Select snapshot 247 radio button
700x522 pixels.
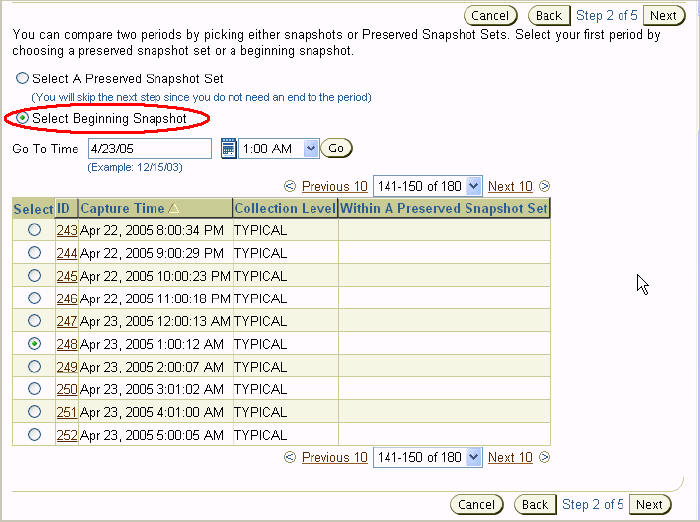(34, 320)
